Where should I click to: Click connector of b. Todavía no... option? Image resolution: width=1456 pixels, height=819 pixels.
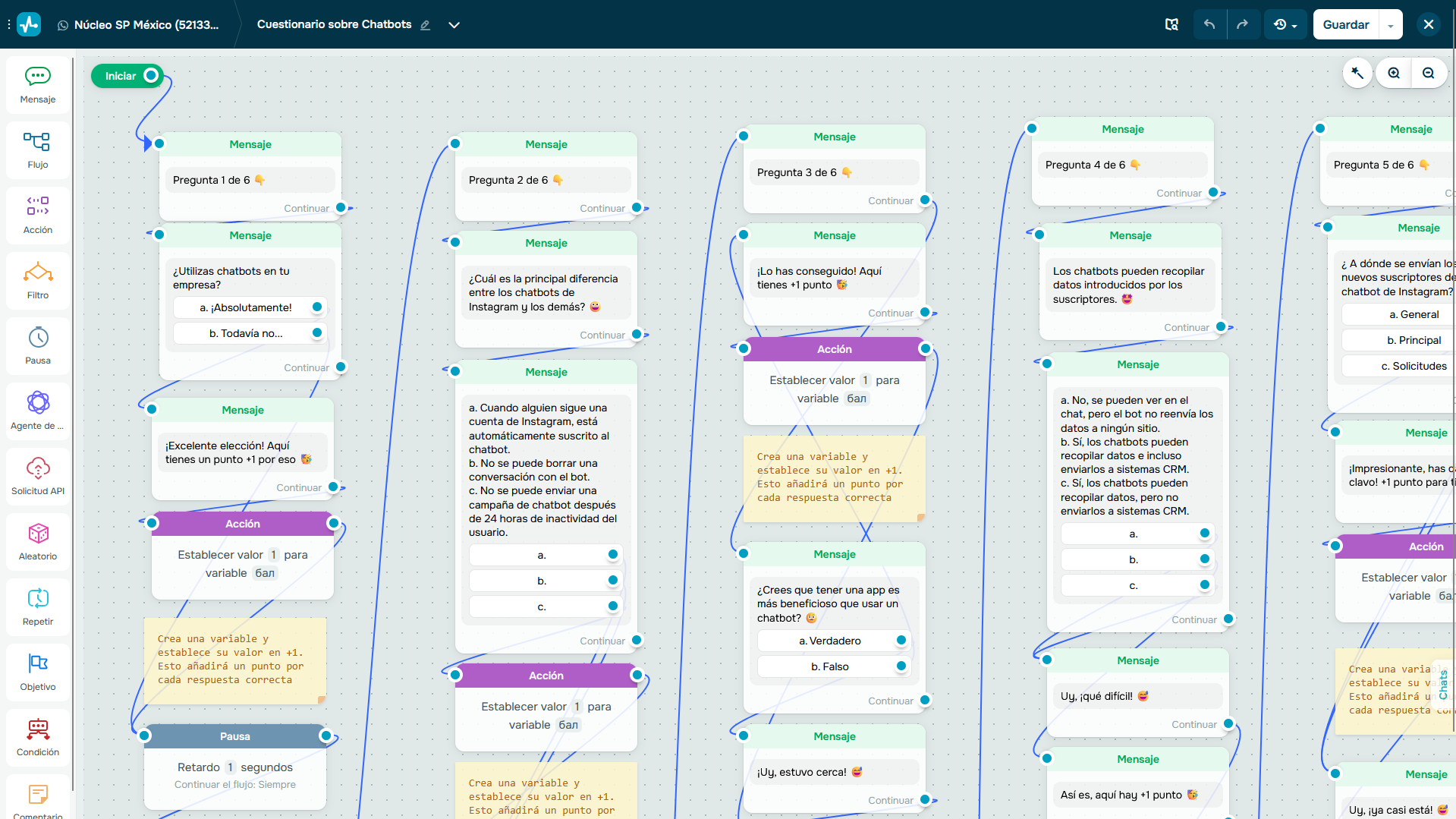tap(317, 332)
